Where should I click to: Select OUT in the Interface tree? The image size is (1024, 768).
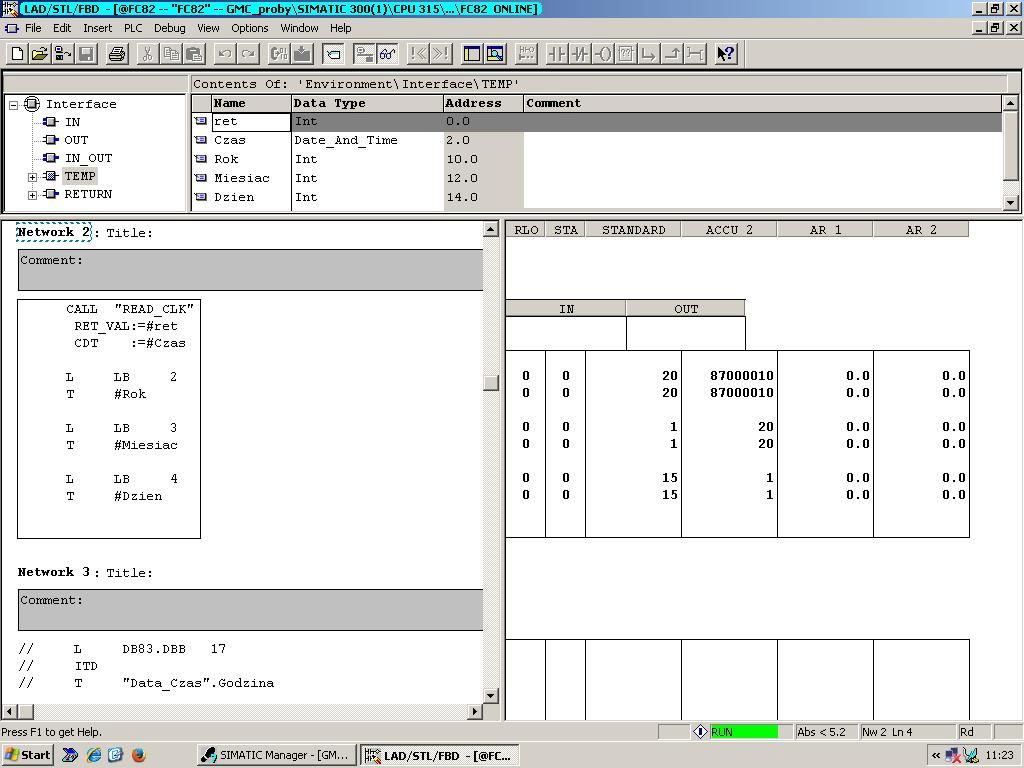coord(76,140)
